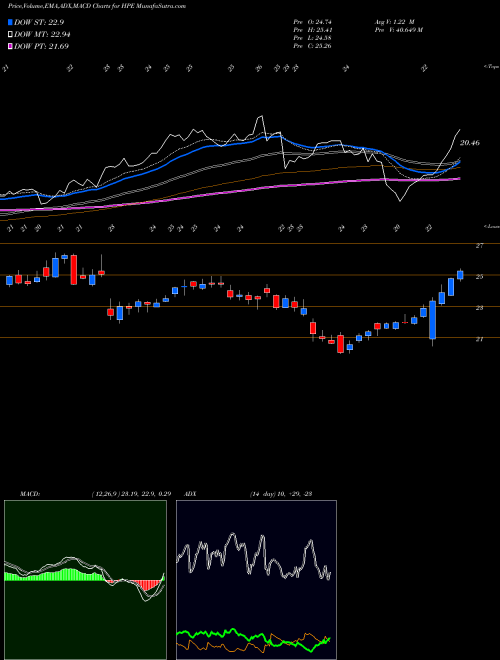Click the 'Pre C: 25.26' value

pos(312,46)
